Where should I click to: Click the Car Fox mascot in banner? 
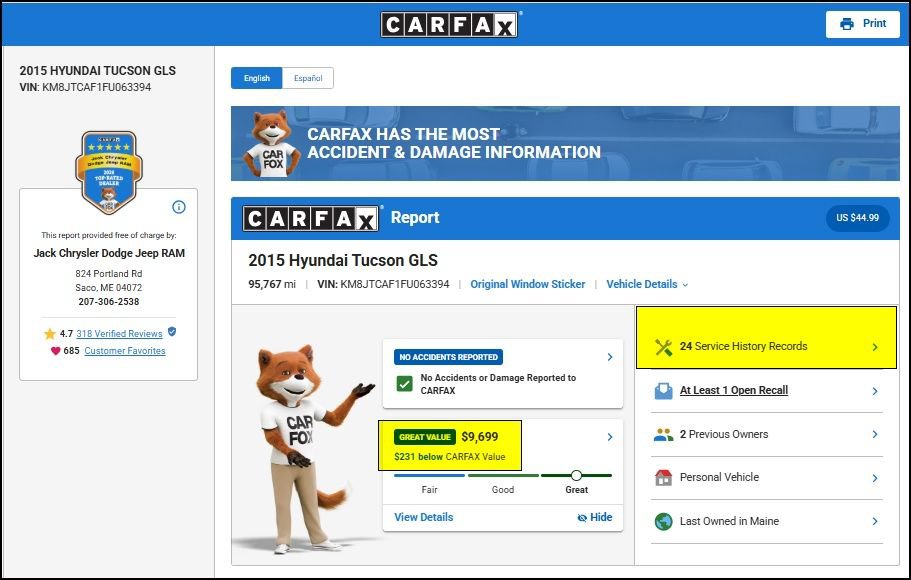(271, 143)
